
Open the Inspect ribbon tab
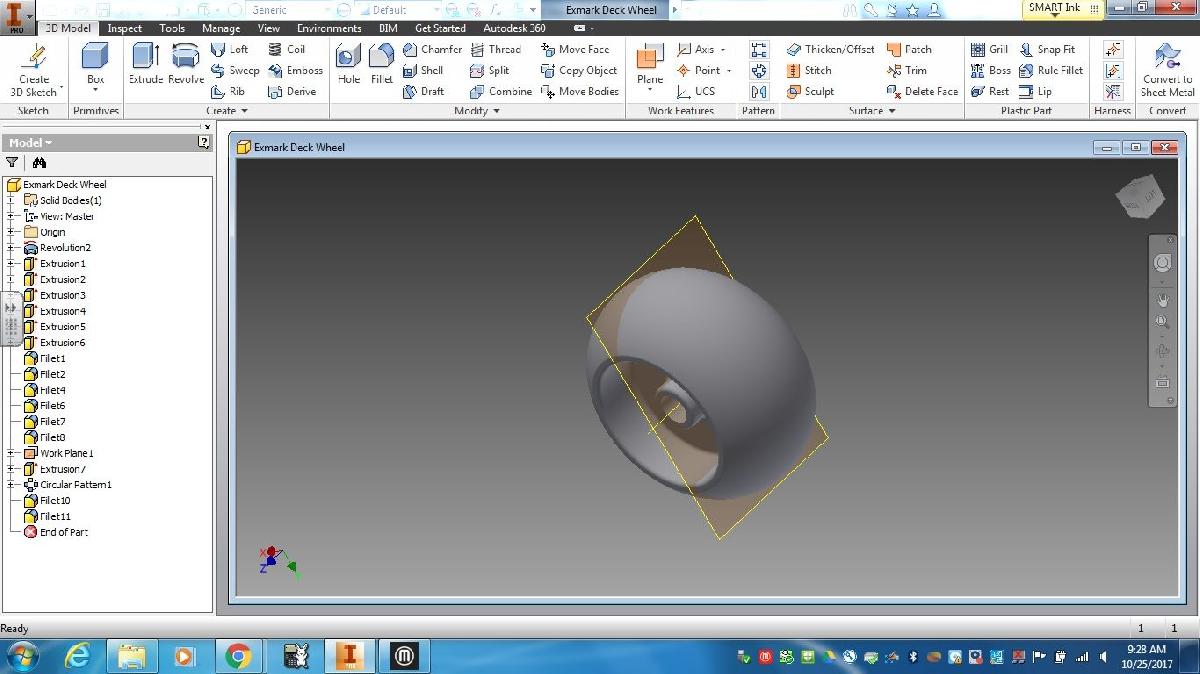pyautogui.click(x=125, y=28)
